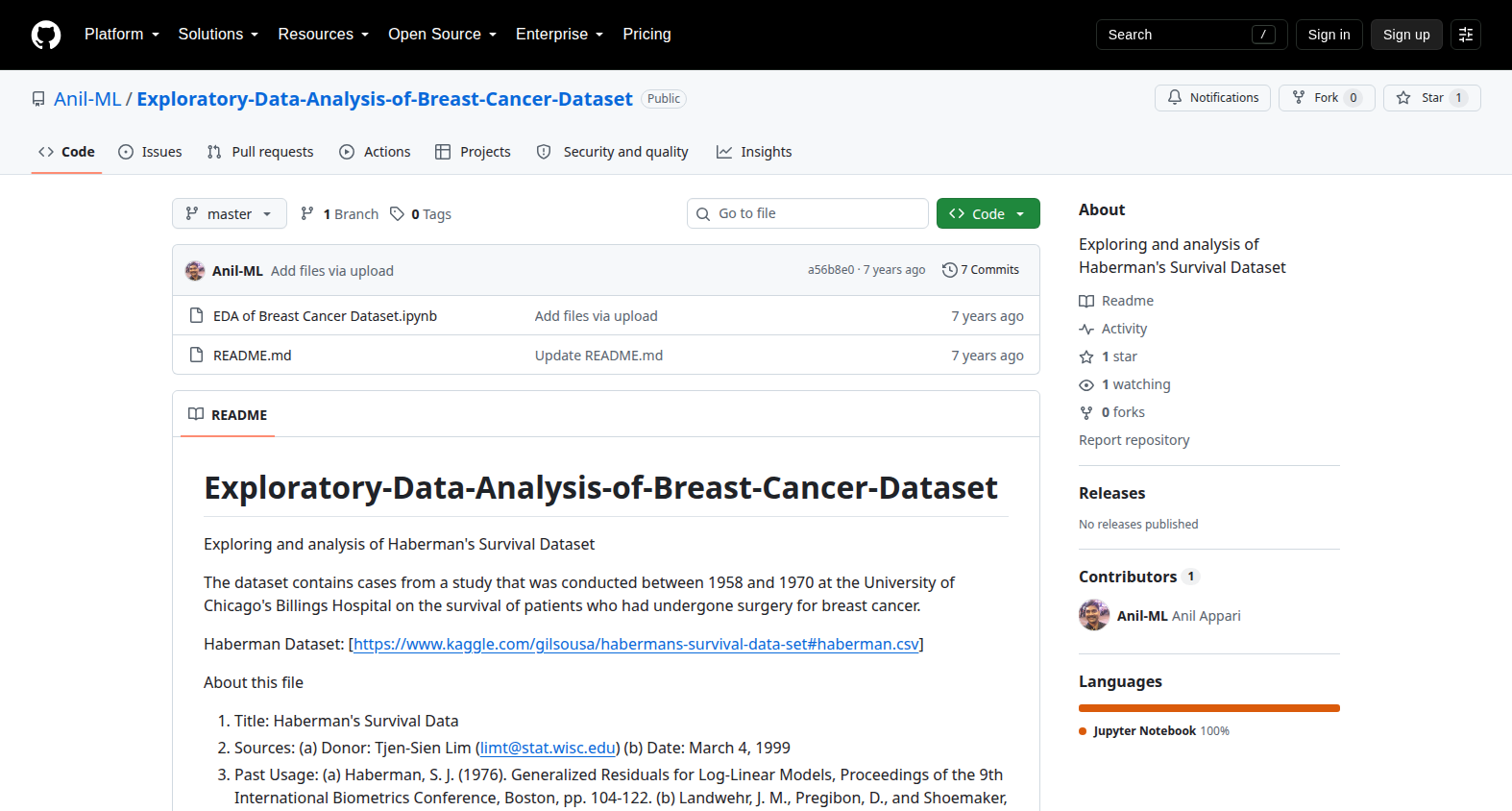Open the header settings menu icon
Viewport: 1512px width, 811px height.
(1466, 35)
